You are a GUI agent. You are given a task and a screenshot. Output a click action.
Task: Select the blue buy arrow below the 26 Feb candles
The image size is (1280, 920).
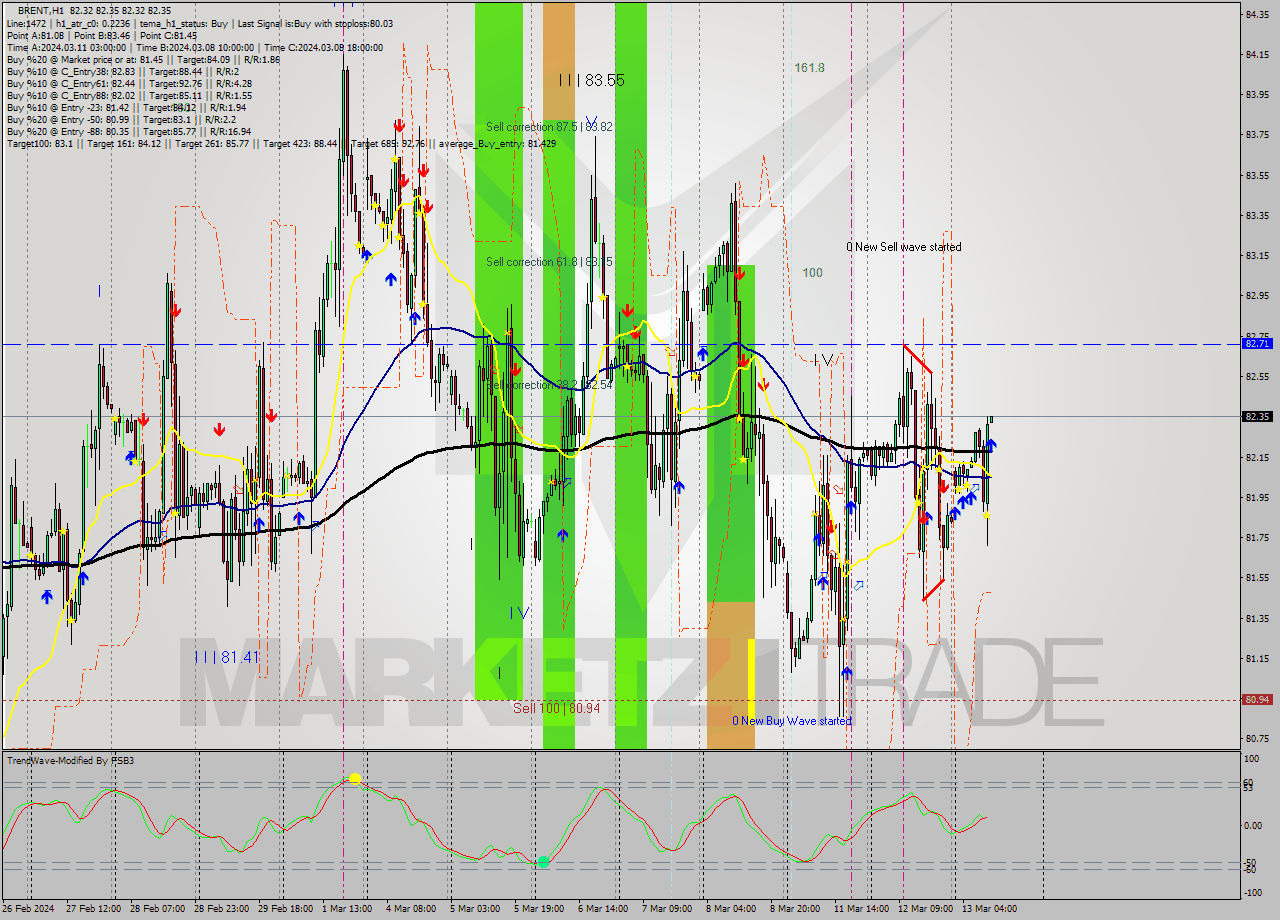point(47,596)
